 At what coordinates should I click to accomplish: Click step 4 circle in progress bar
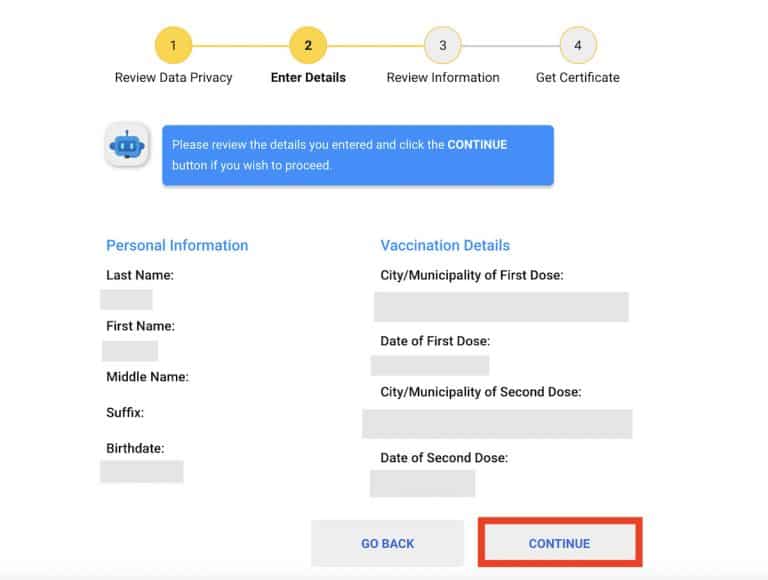[x=578, y=45]
